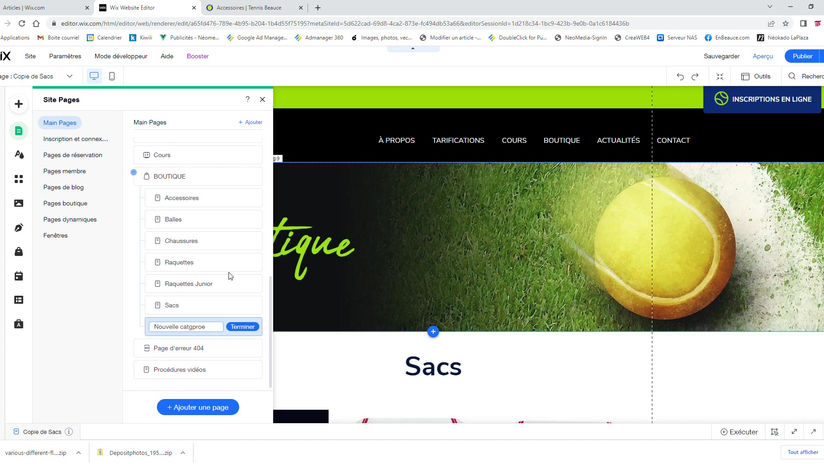Image resolution: width=824 pixels, height=464 pixels.
Task: Open various-different zip download options
Action: 78,453
